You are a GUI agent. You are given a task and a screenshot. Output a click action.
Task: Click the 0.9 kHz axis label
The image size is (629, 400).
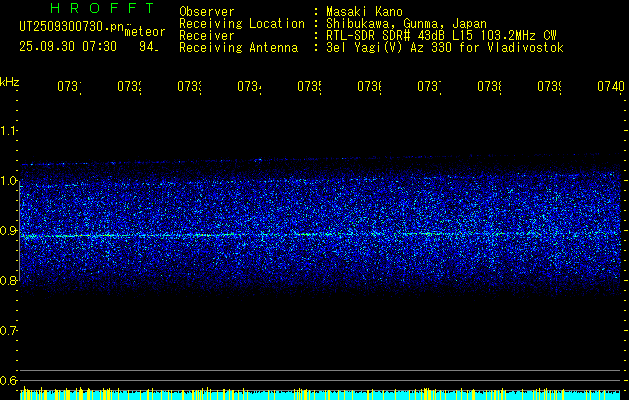tap(8, 231)
